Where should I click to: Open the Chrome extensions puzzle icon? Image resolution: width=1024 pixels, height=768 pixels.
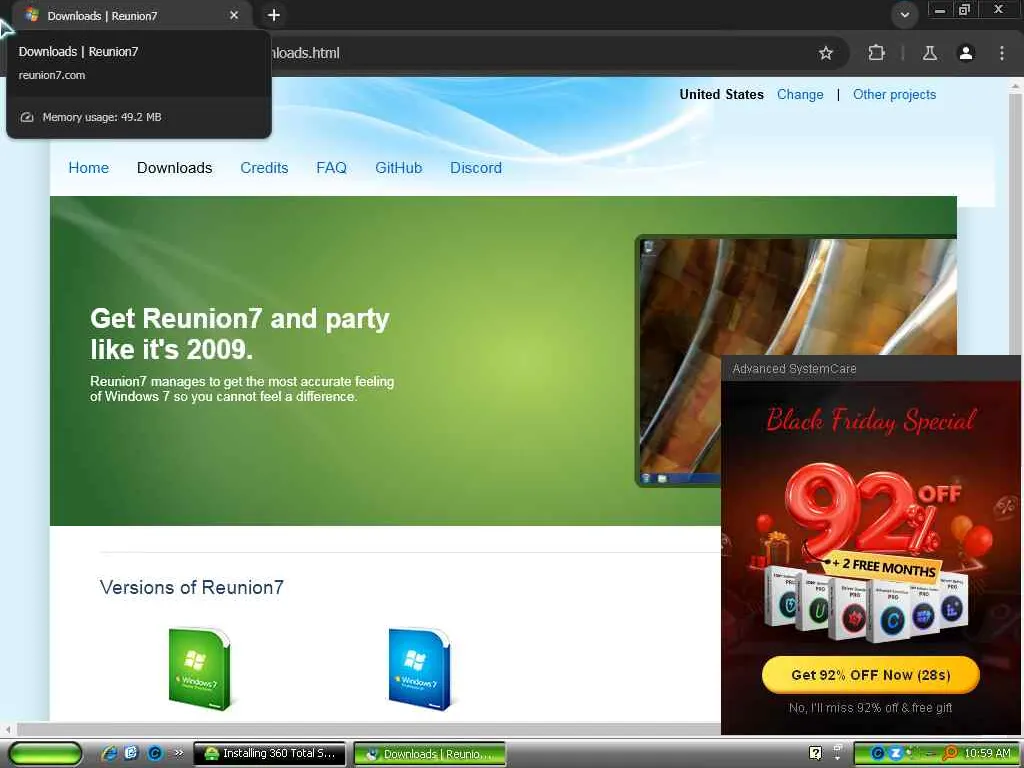pos(876,53)
